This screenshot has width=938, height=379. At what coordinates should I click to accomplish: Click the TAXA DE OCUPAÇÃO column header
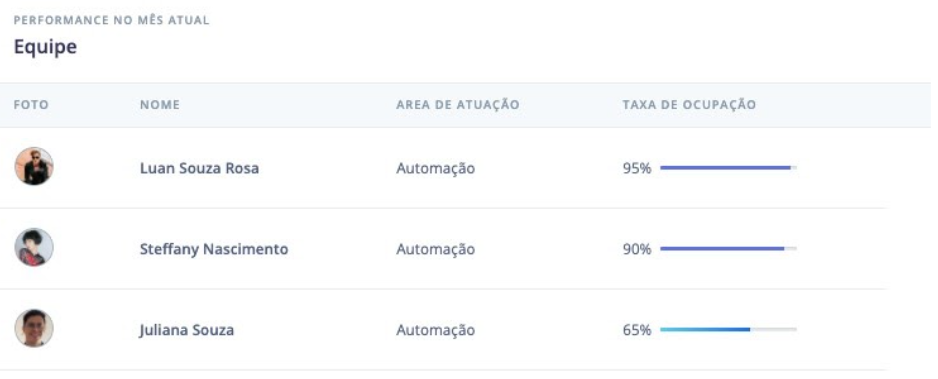pos(689,105)
